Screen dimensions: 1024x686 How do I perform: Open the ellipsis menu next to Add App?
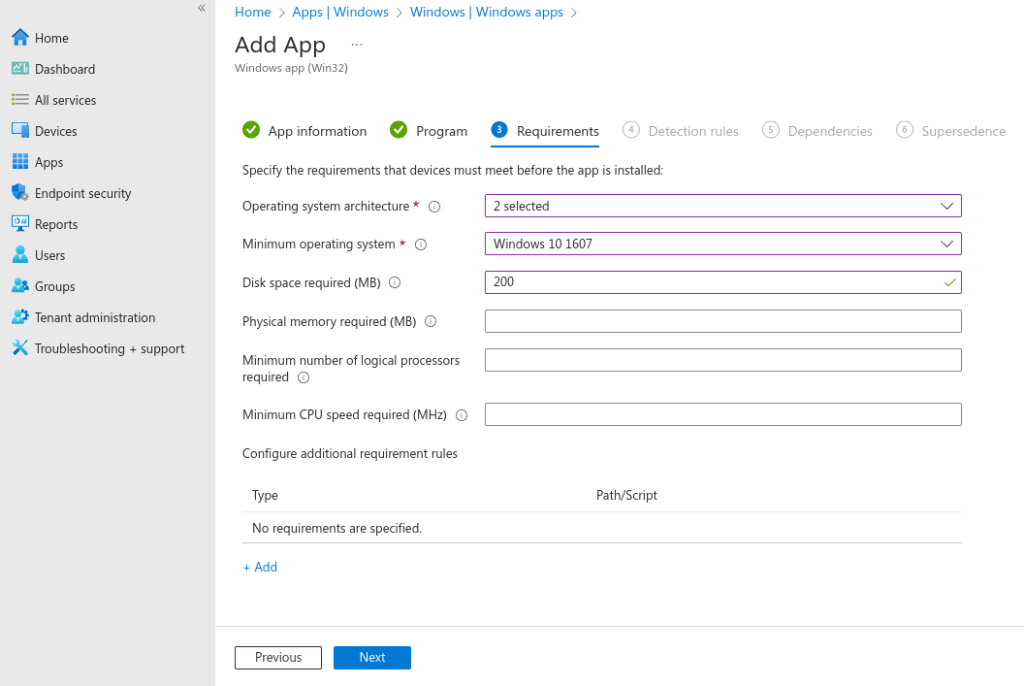pyautogui.click(x=357, y=44)
